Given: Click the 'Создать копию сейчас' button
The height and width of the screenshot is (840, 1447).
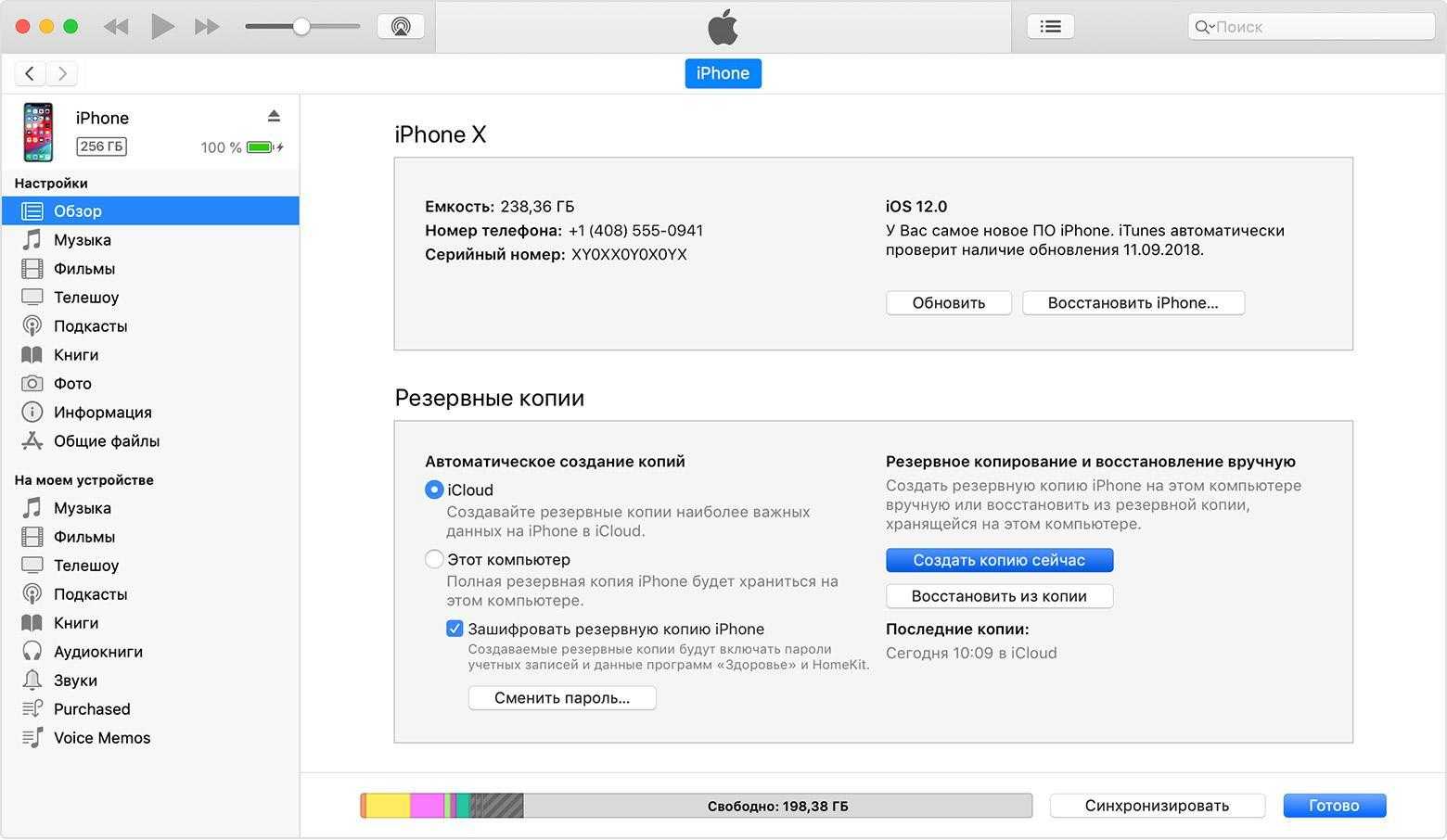Looking at the screenshot, I should point(999,560).
